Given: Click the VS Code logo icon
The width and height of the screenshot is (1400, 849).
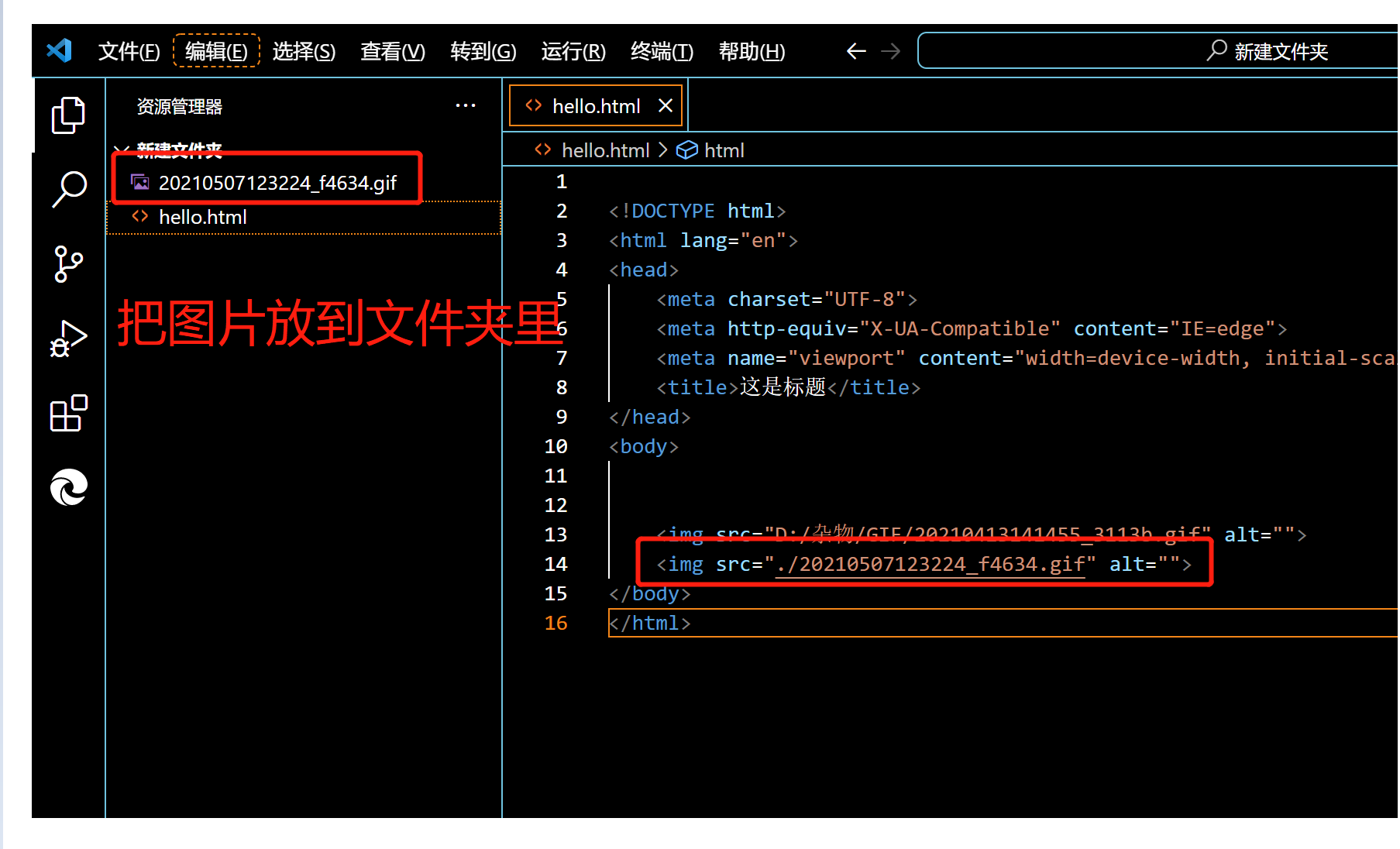Looking at the screenshot, I should coord(60,50).
